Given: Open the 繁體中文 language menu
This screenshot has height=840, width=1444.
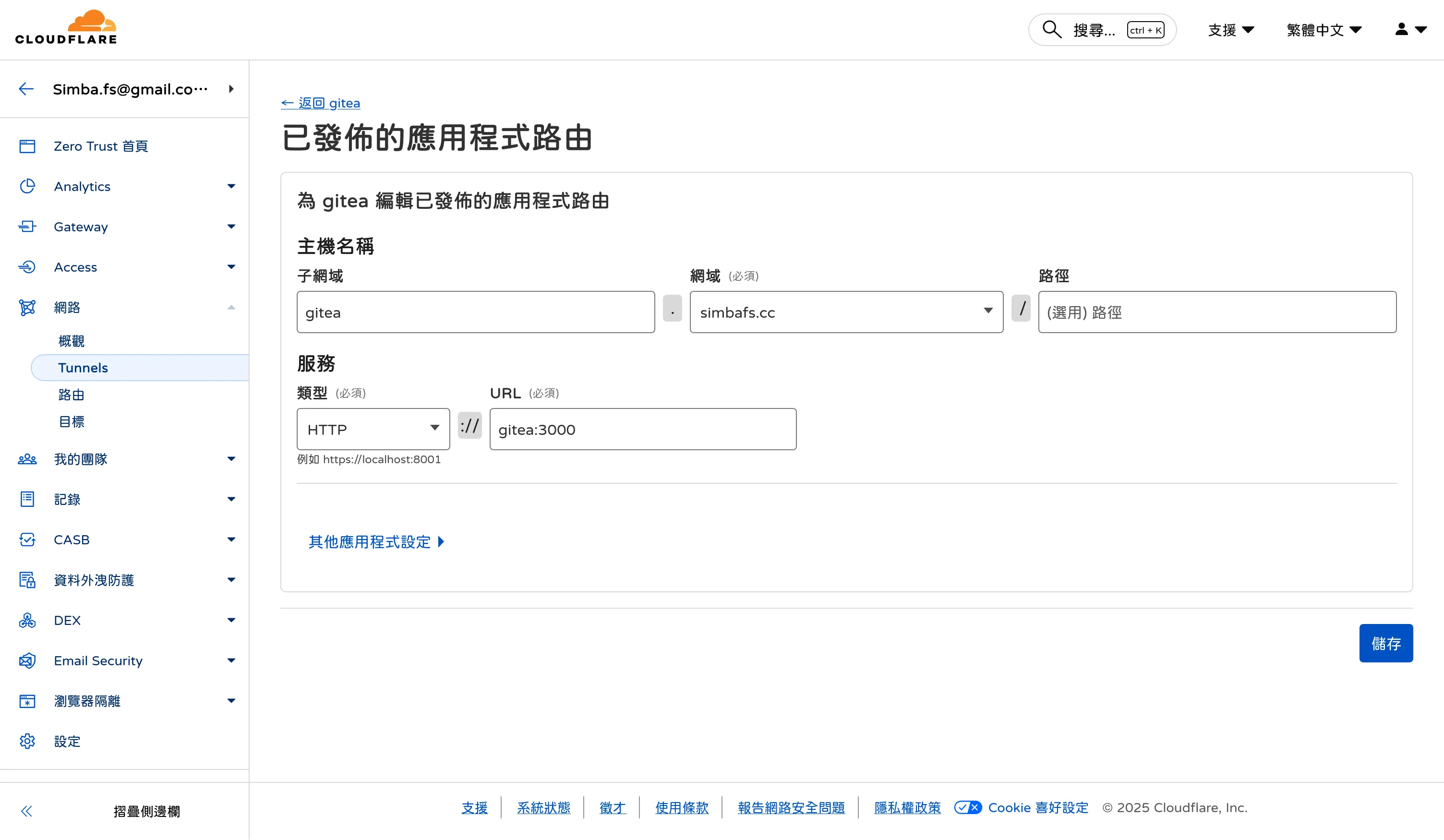Looking at the screenshot, I should pos(1324,30).
